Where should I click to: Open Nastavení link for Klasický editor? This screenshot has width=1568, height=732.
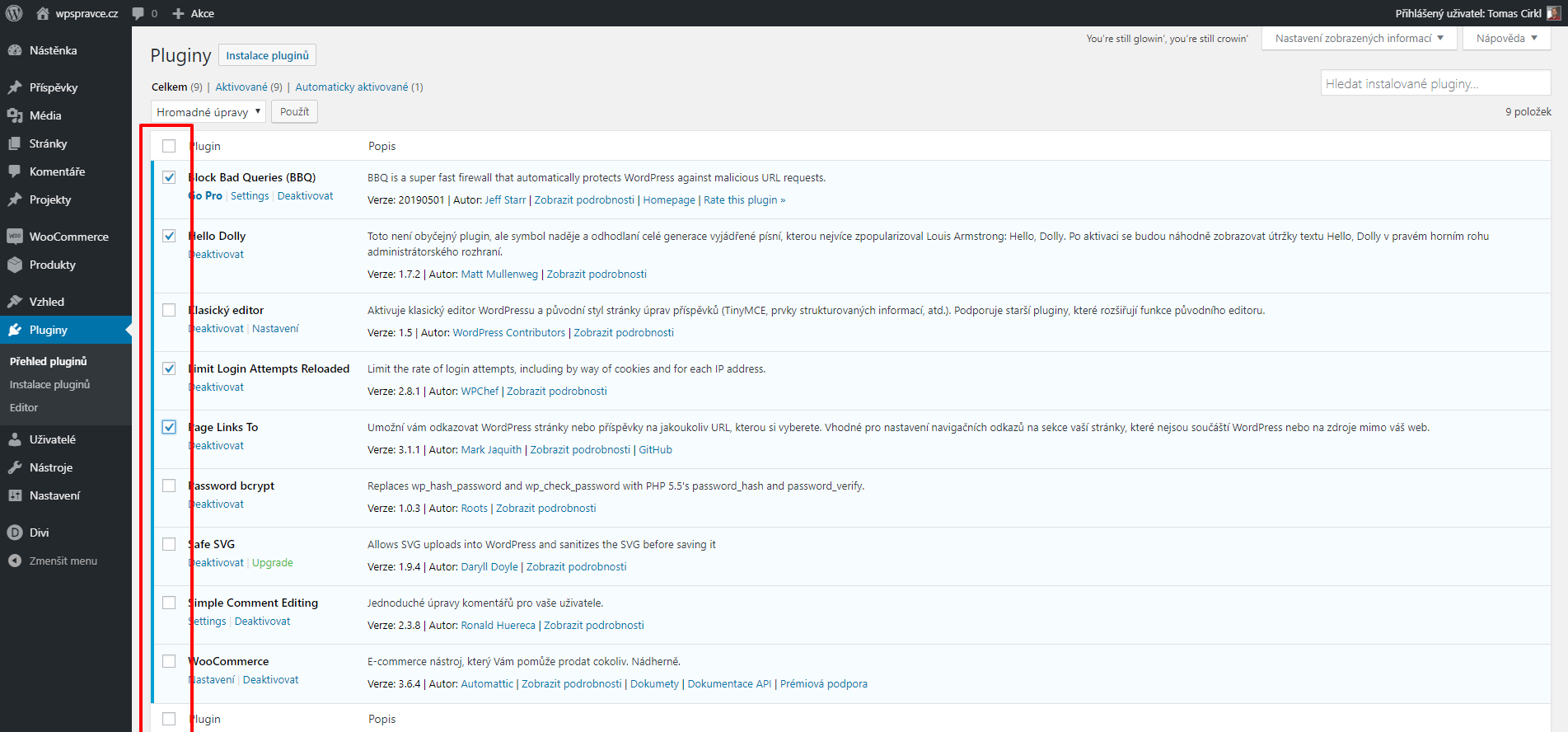coord(275,329)
